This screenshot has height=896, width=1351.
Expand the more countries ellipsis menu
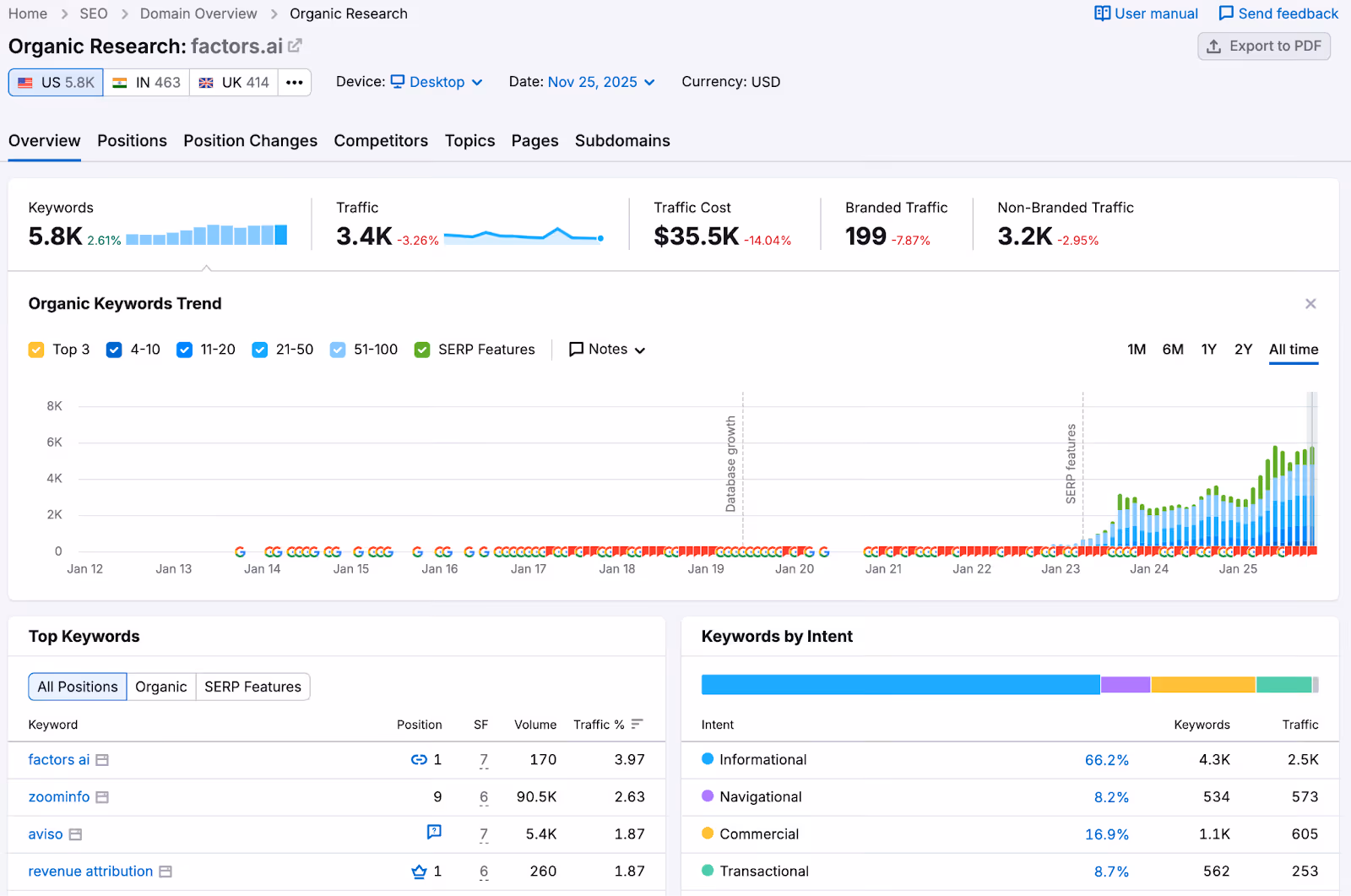point(294,82)
